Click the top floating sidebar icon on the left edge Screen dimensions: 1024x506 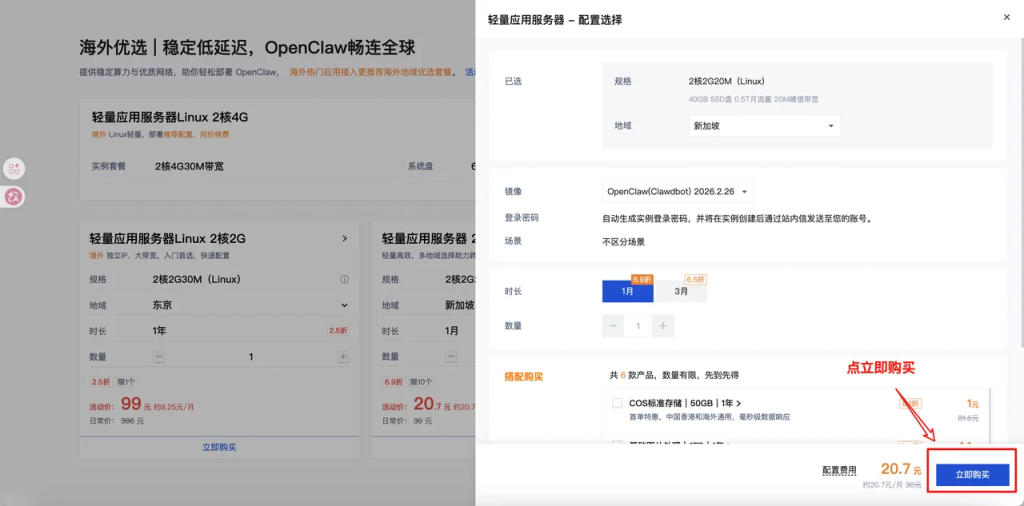tap(14, 170)
